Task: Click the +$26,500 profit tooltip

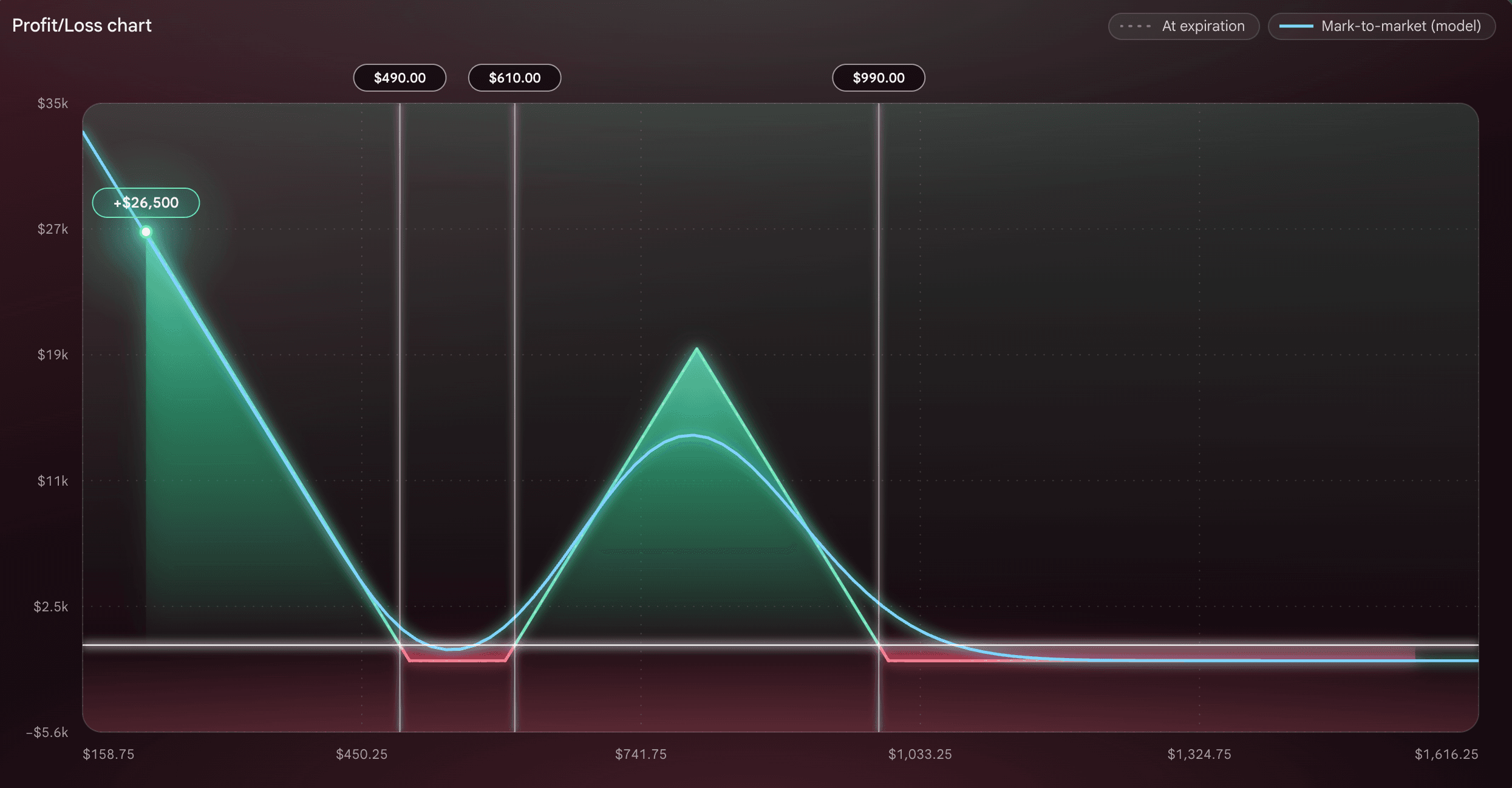Action: (x=146, y=203)
